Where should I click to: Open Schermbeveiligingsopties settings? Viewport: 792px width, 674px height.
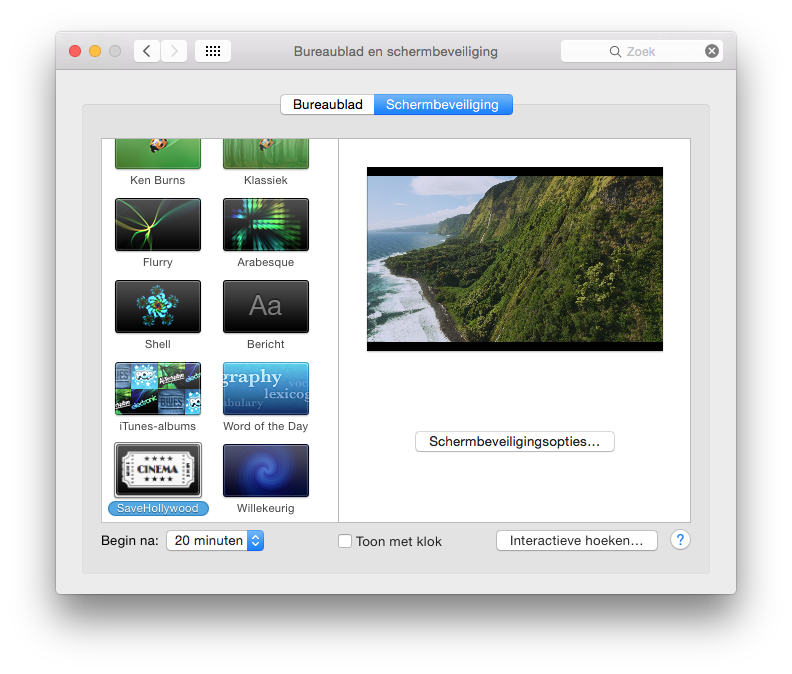click(514, 441)
